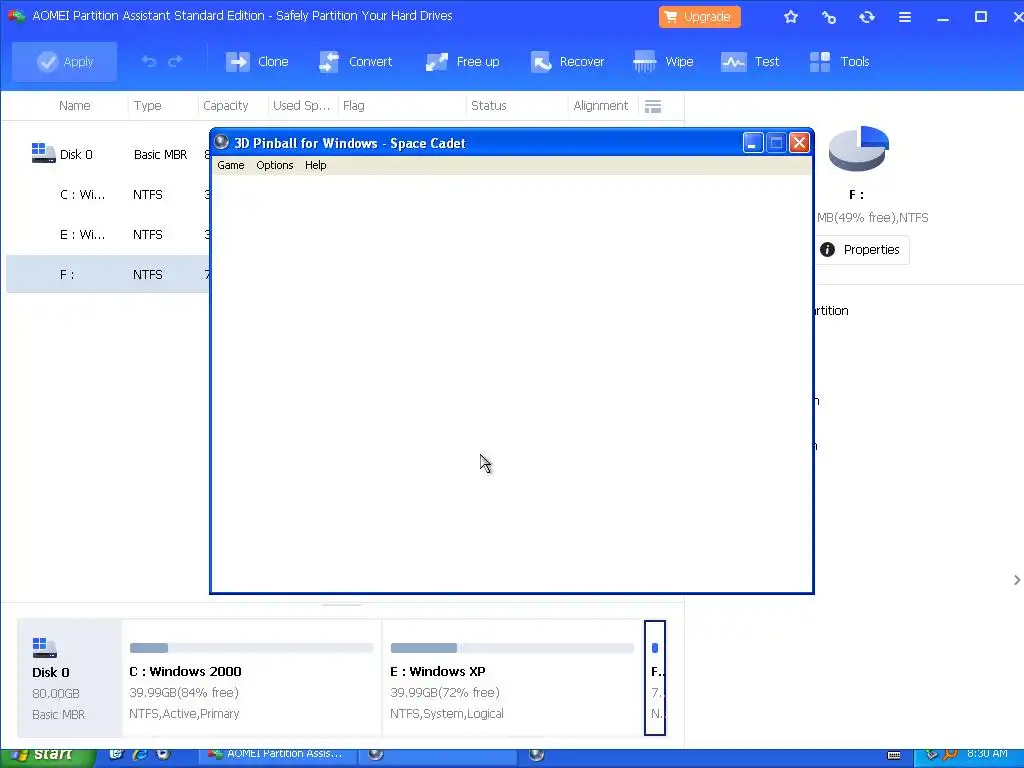
Task: Click the Basic MBR type cell of Disk 0
Action: click(160, 155)
